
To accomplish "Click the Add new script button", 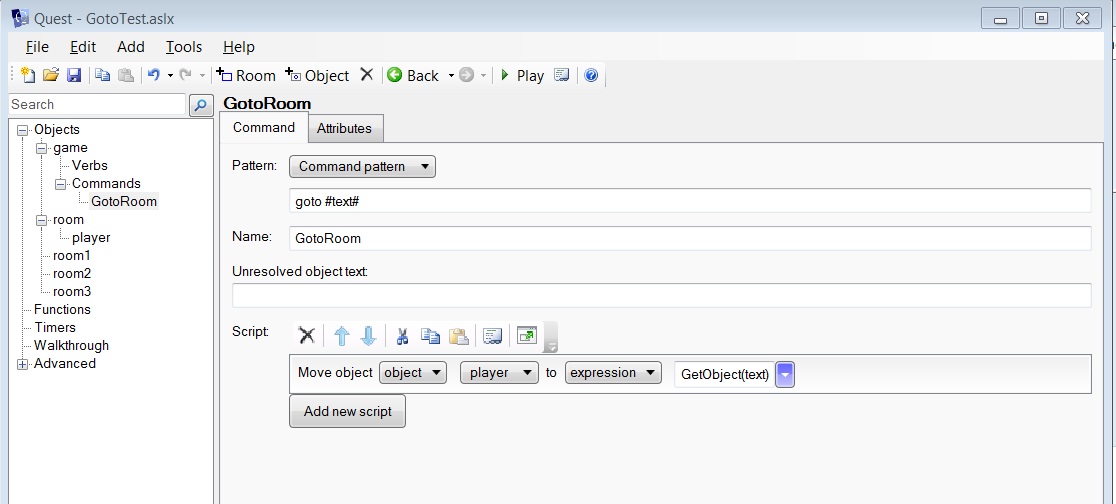I will 347,411.
